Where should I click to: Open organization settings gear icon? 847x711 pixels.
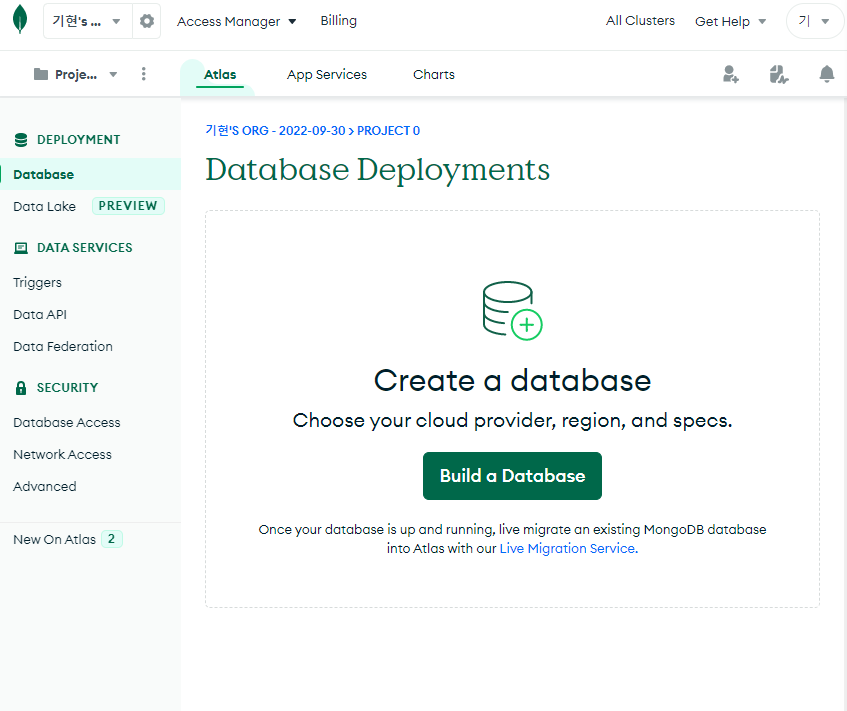click(147, 21)
